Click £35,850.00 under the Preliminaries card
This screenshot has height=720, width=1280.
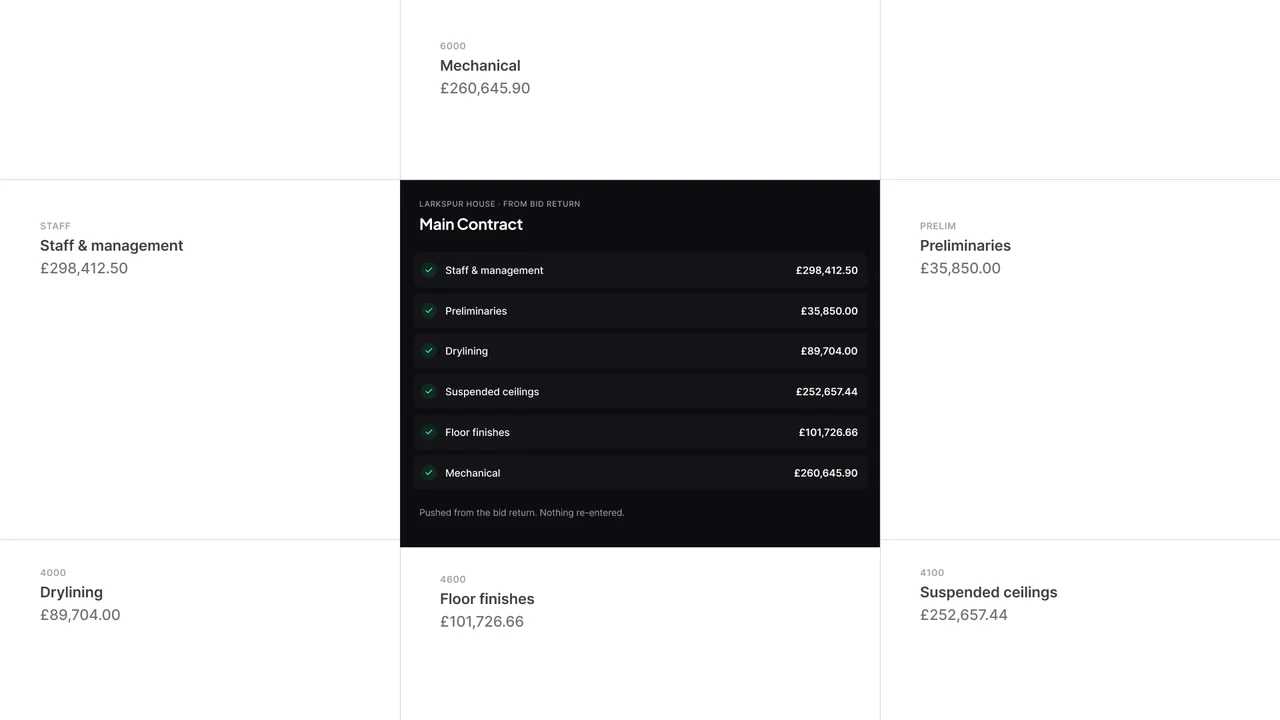(x=960, y=268)
